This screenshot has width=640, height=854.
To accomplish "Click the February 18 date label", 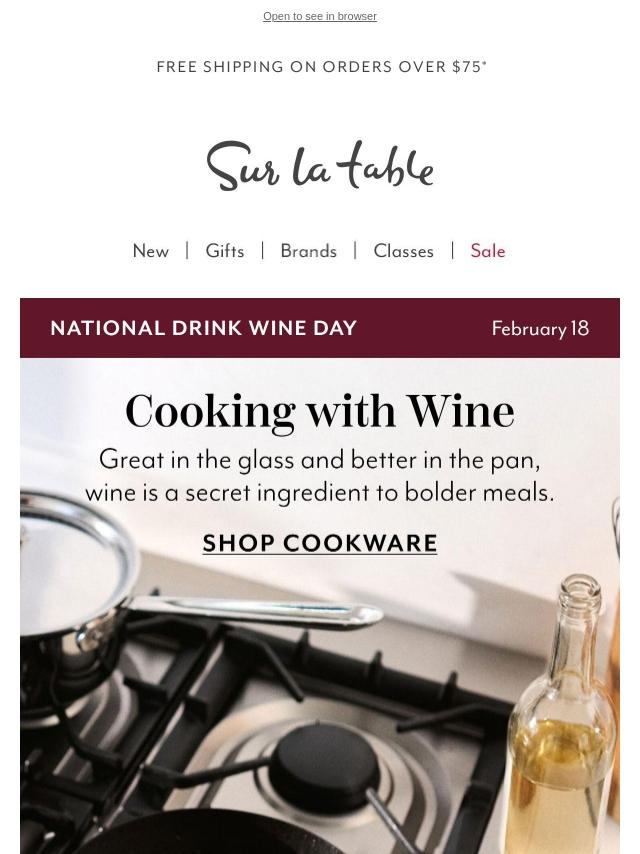I will coord(540,328).
